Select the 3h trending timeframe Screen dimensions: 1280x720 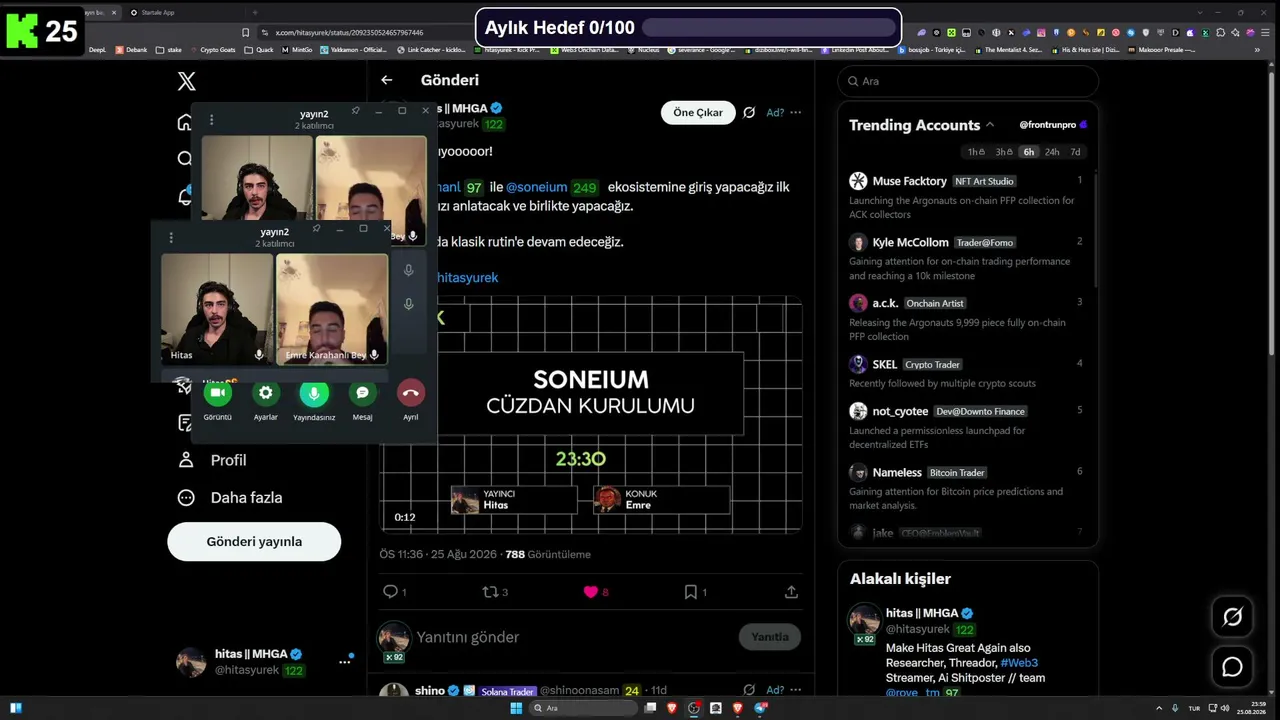point(1004,152)
